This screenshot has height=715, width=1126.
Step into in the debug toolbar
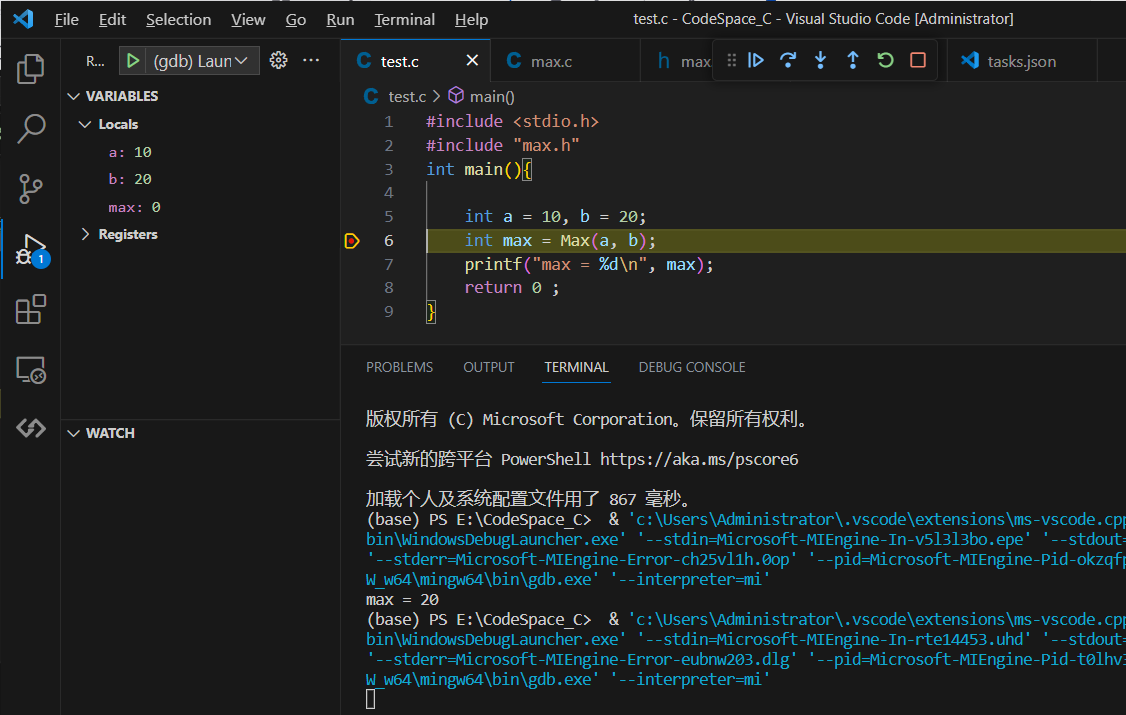[820, 60]
